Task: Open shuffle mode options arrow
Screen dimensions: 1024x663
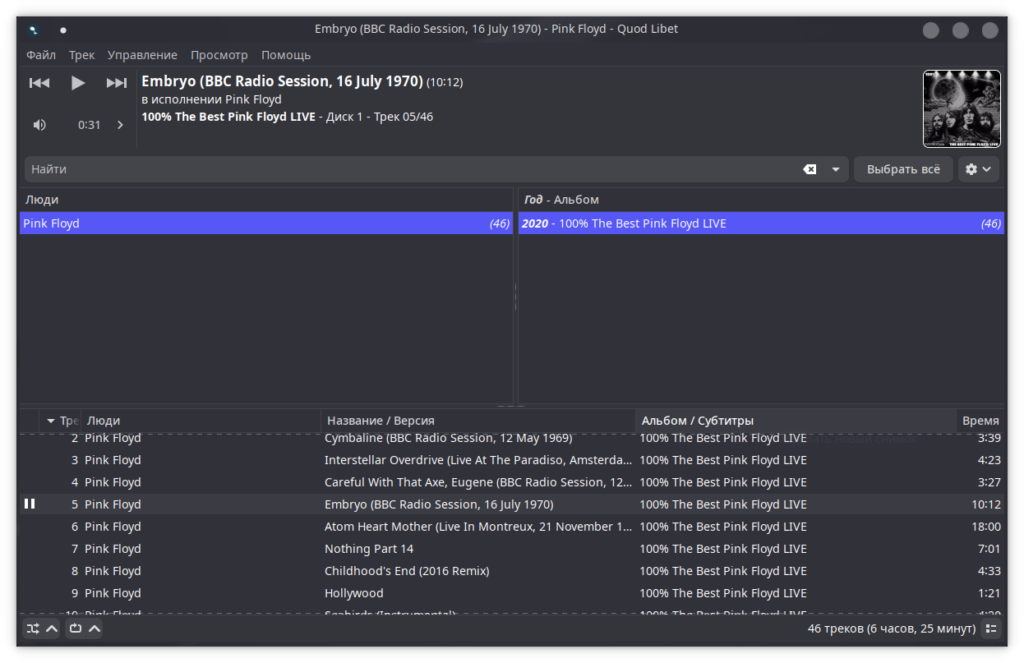Action: coord(52,628)
